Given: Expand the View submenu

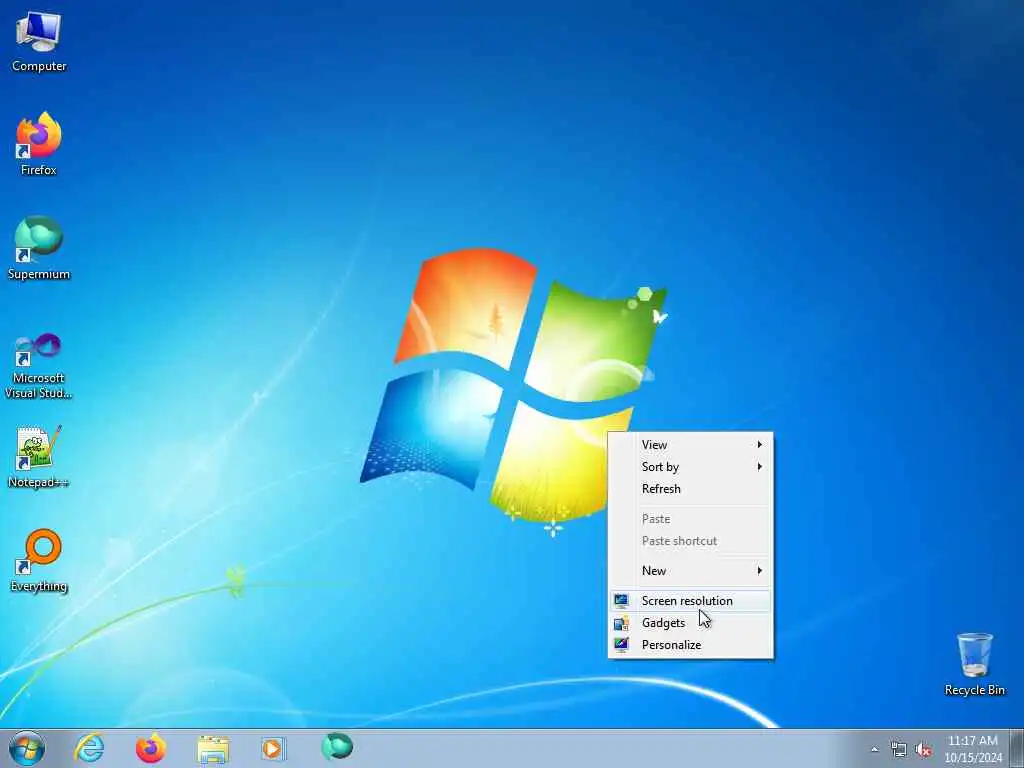Looking at the screenshot, I should (x=690, y=445).
